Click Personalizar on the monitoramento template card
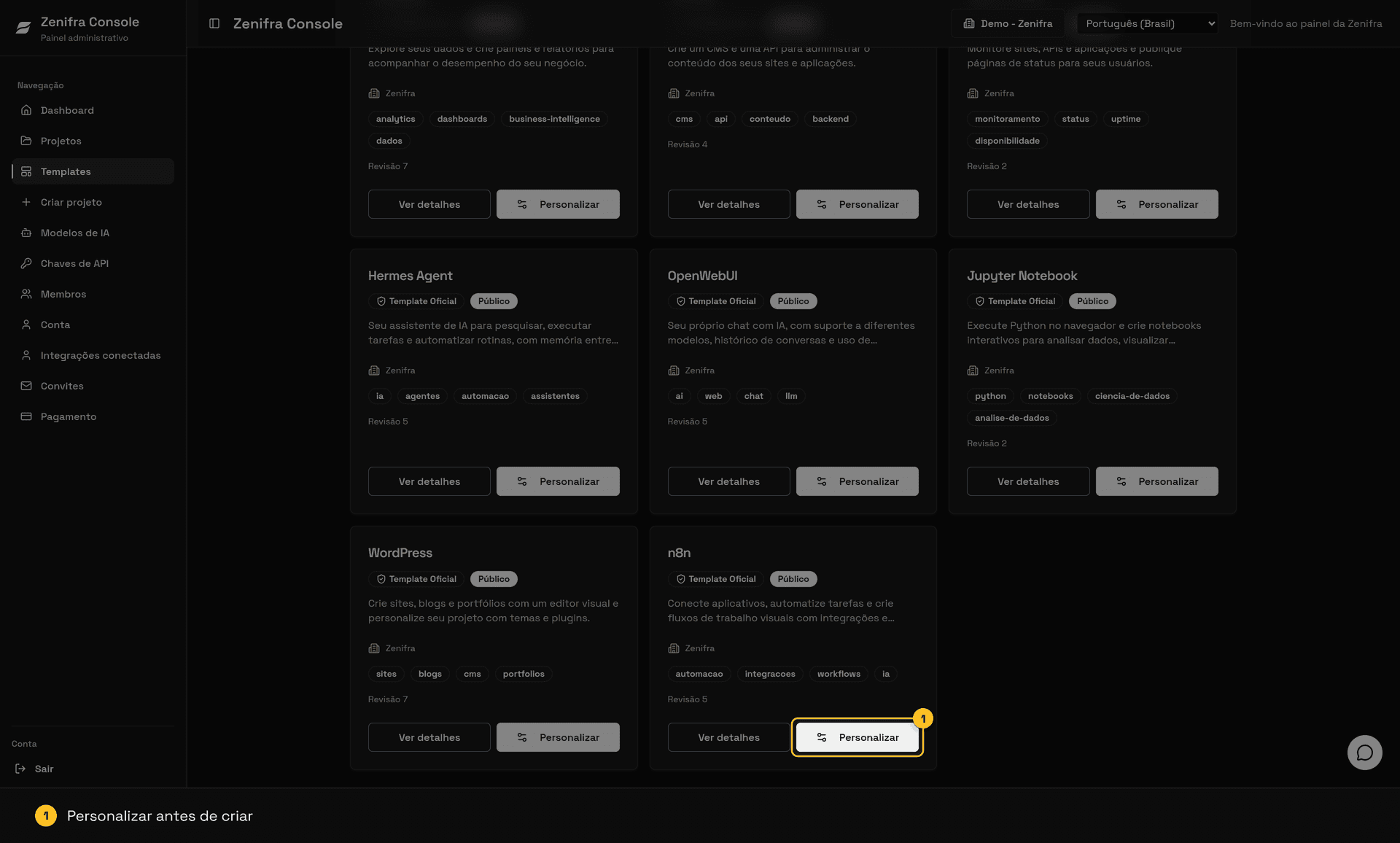 click(x=1156, y=204)
